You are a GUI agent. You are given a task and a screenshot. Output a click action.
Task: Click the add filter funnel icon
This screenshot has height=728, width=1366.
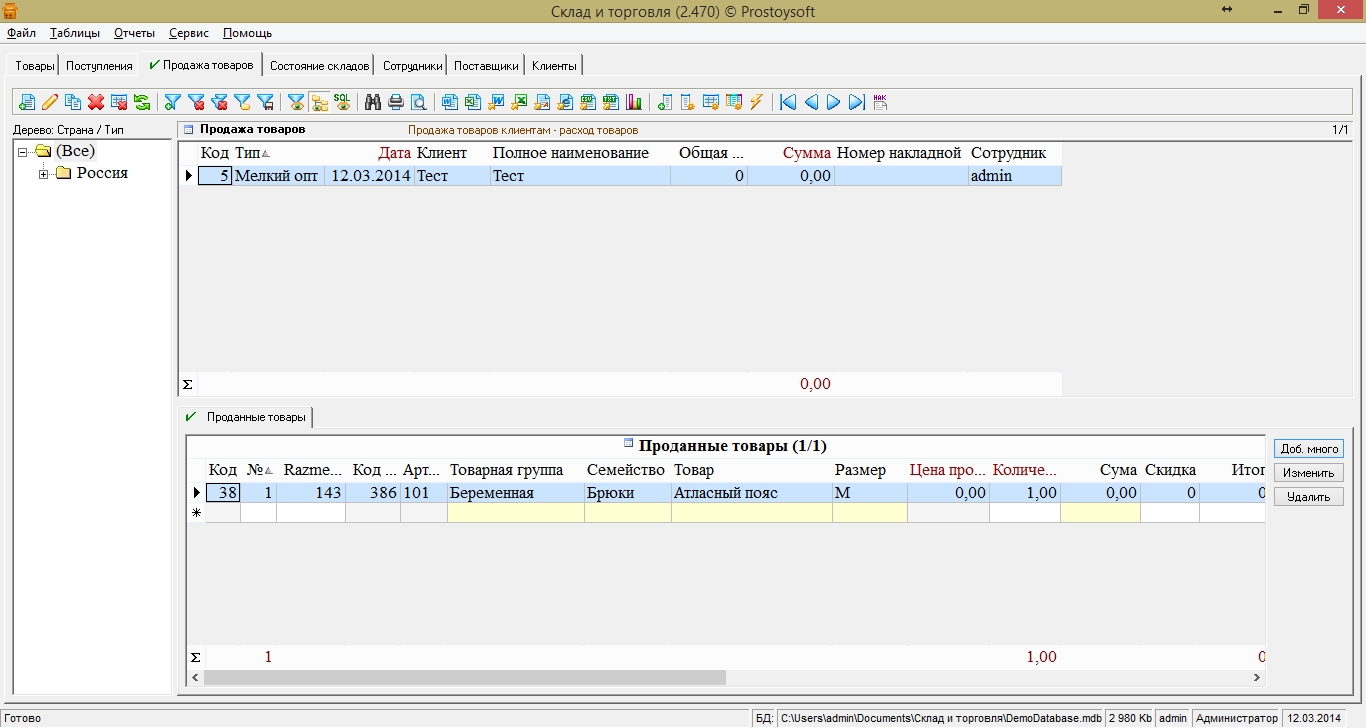(172, 102)
